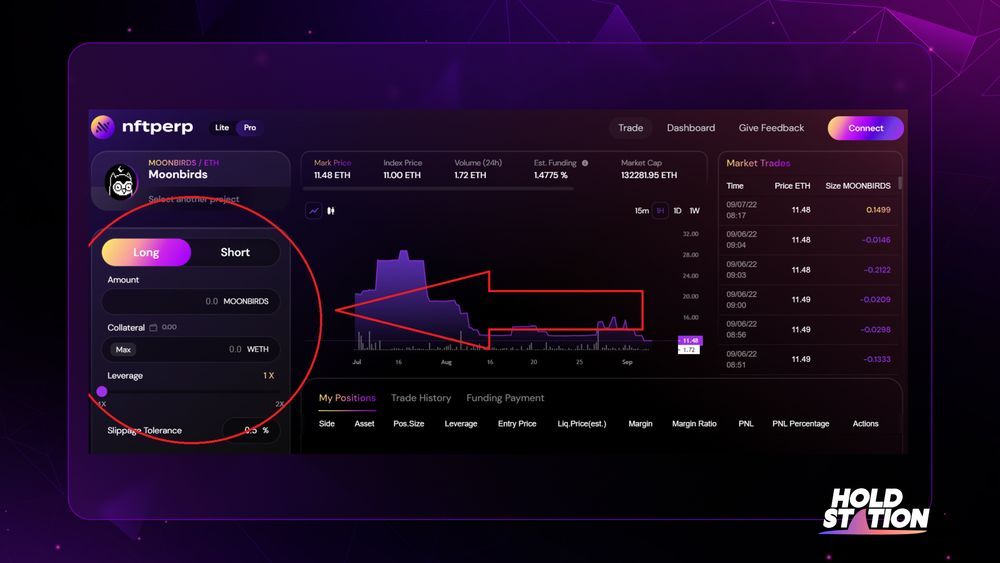Click trade size -0.0146
The height and width of the screenshot is (563, 1000).
tap(876, 240)
